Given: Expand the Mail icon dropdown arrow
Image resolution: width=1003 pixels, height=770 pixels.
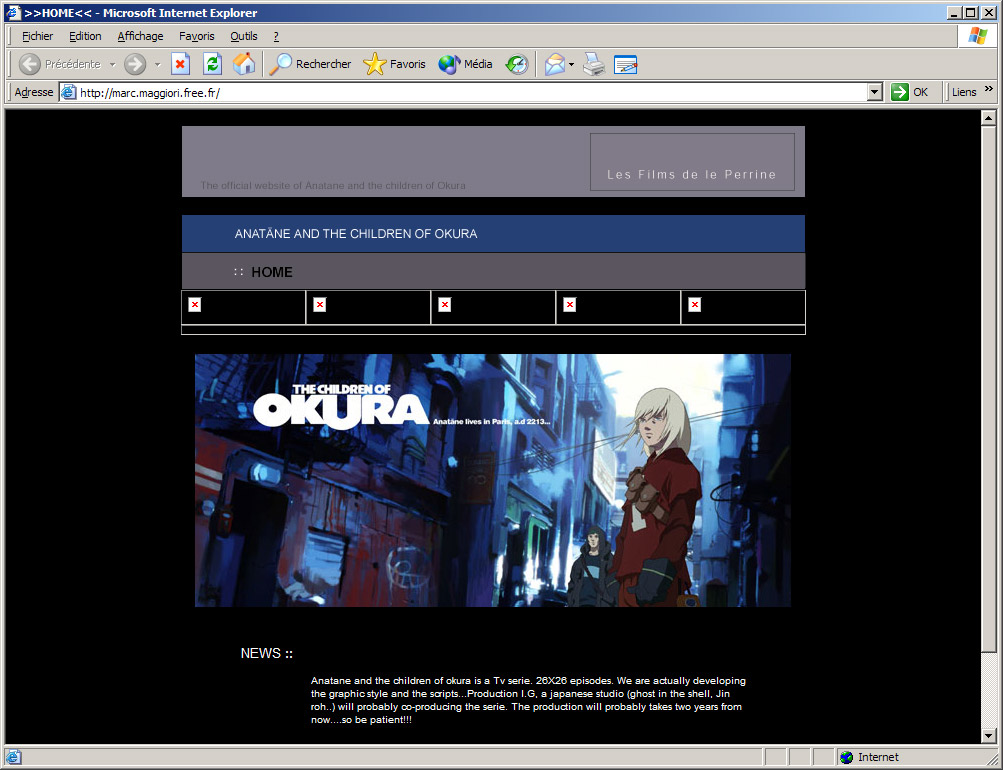Looking at the screenshot, I should pyautogui.click(x=571, y=65).
